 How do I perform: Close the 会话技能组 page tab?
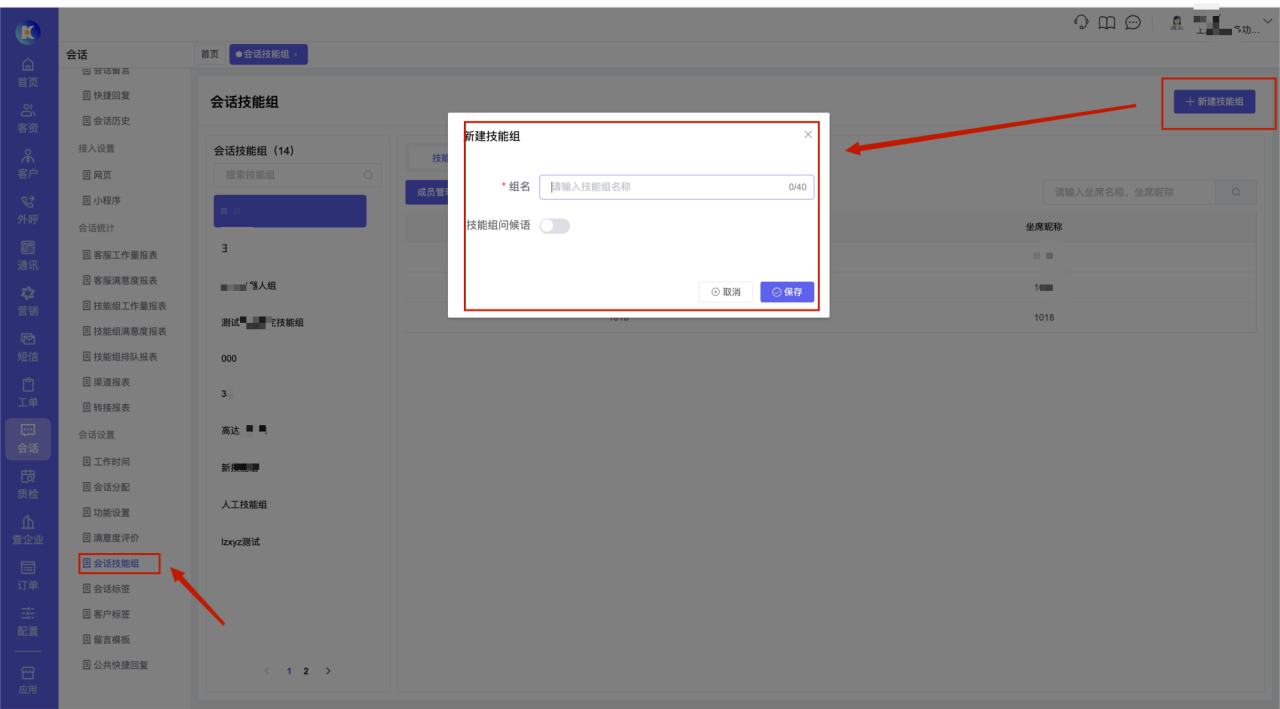(296, 54)
